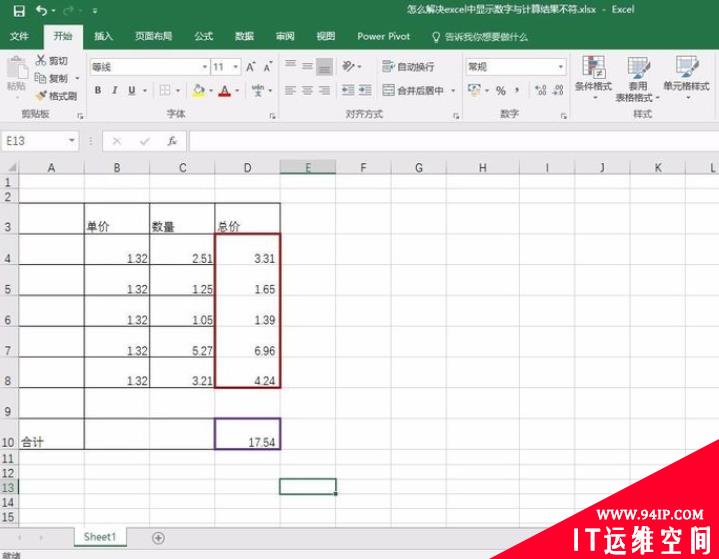Image resolution: width=719 pixels, height=559 pixels.
Task: Open the font name combo box
Action: pos(149,67)
